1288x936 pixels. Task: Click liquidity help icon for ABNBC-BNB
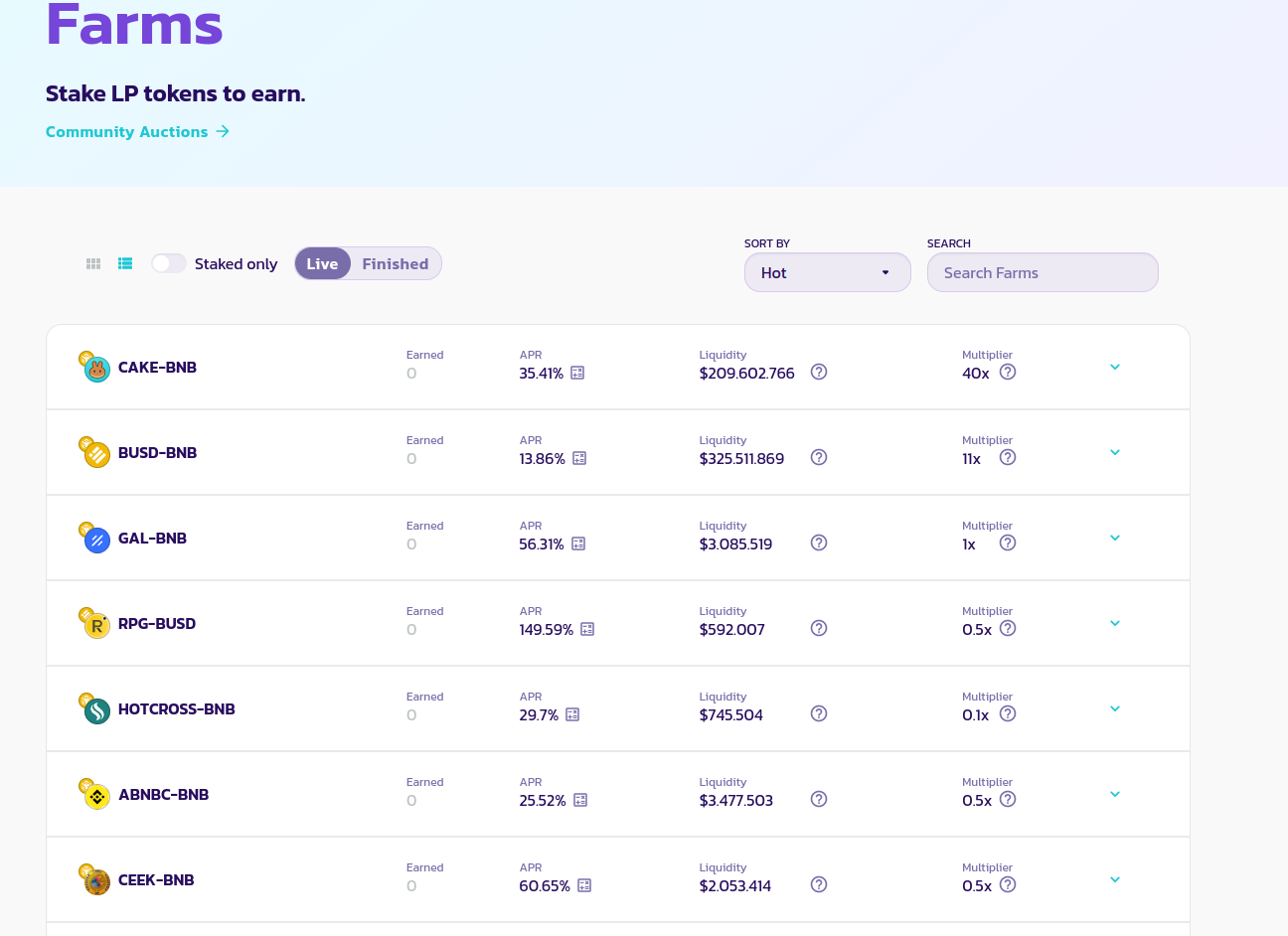[x=819, y=799]
